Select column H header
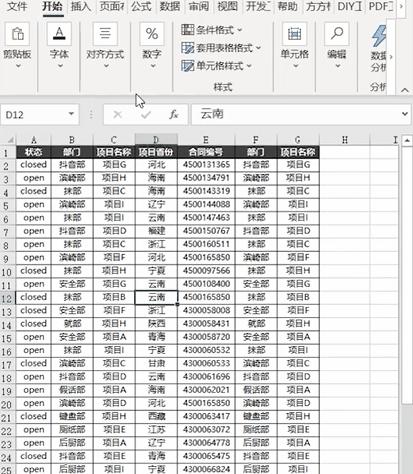 [x=345, y=140]
